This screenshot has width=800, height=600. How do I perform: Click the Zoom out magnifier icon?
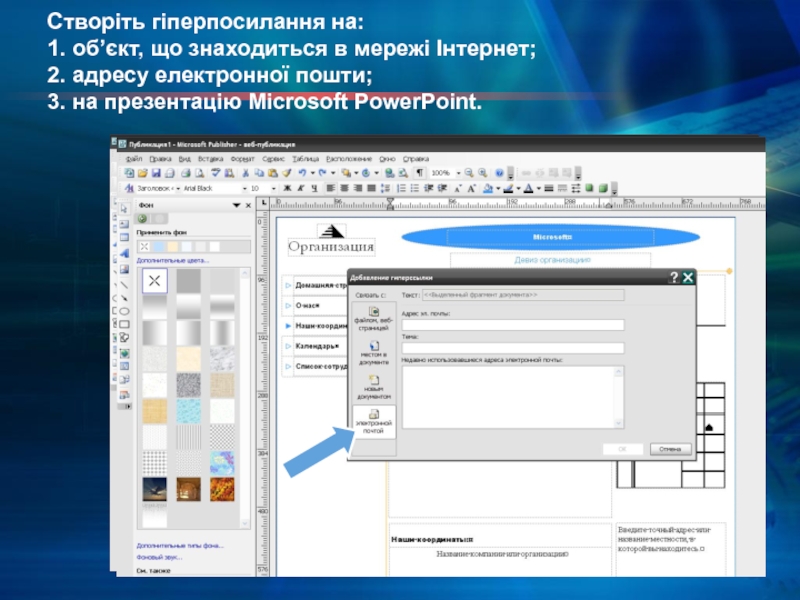pyautogui.click(x=469, y=173)
